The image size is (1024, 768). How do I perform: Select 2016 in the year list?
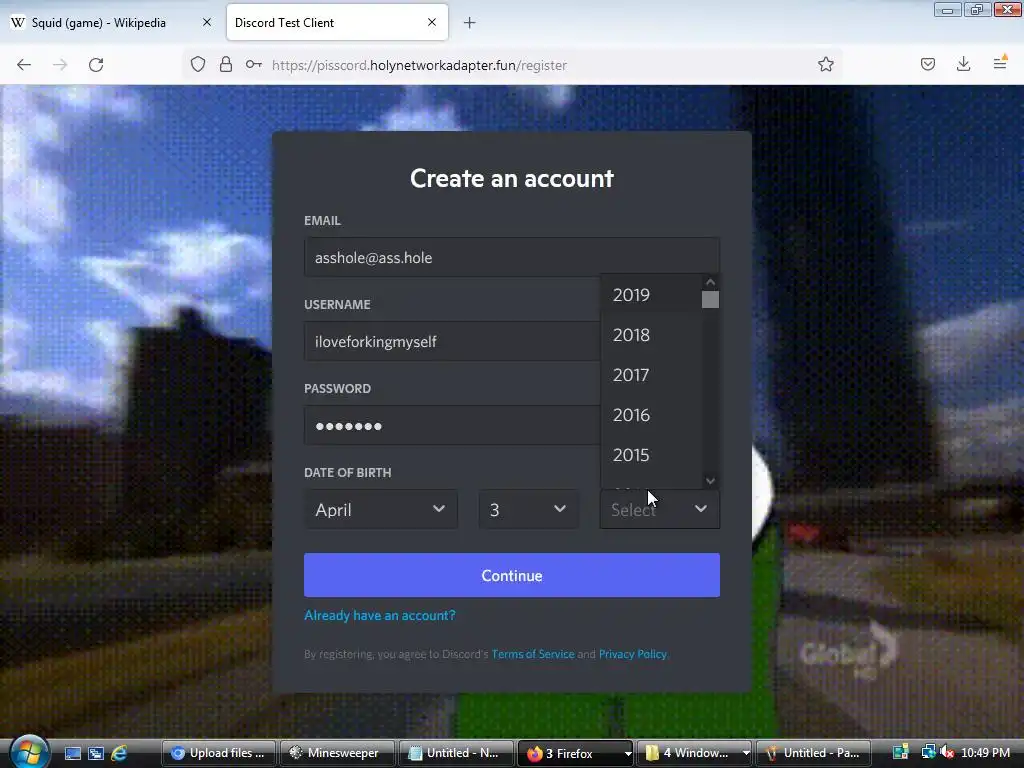pyautogui.click(x=651, y=415)
